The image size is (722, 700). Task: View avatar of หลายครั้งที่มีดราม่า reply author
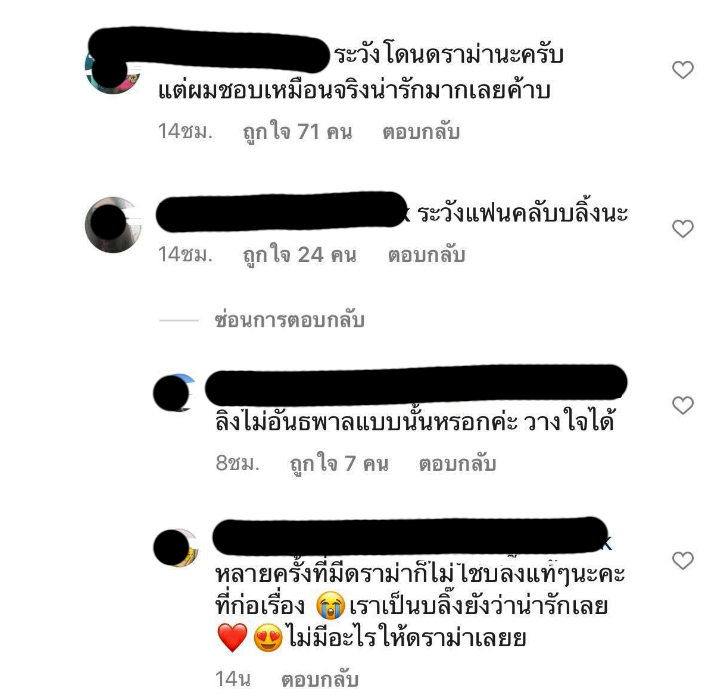click(175, 548)
